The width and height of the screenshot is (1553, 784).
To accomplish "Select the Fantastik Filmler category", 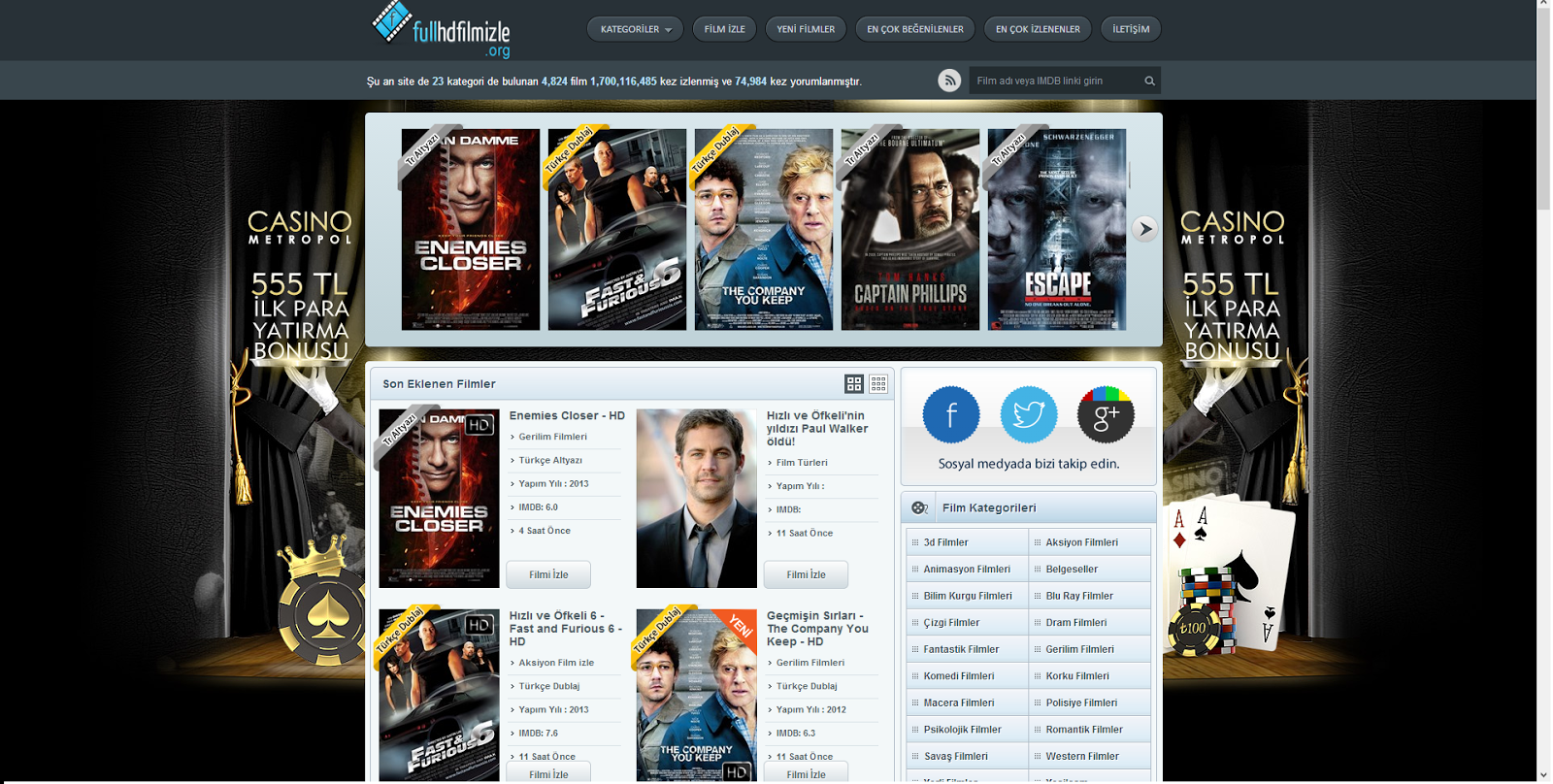I will (967, 649).
